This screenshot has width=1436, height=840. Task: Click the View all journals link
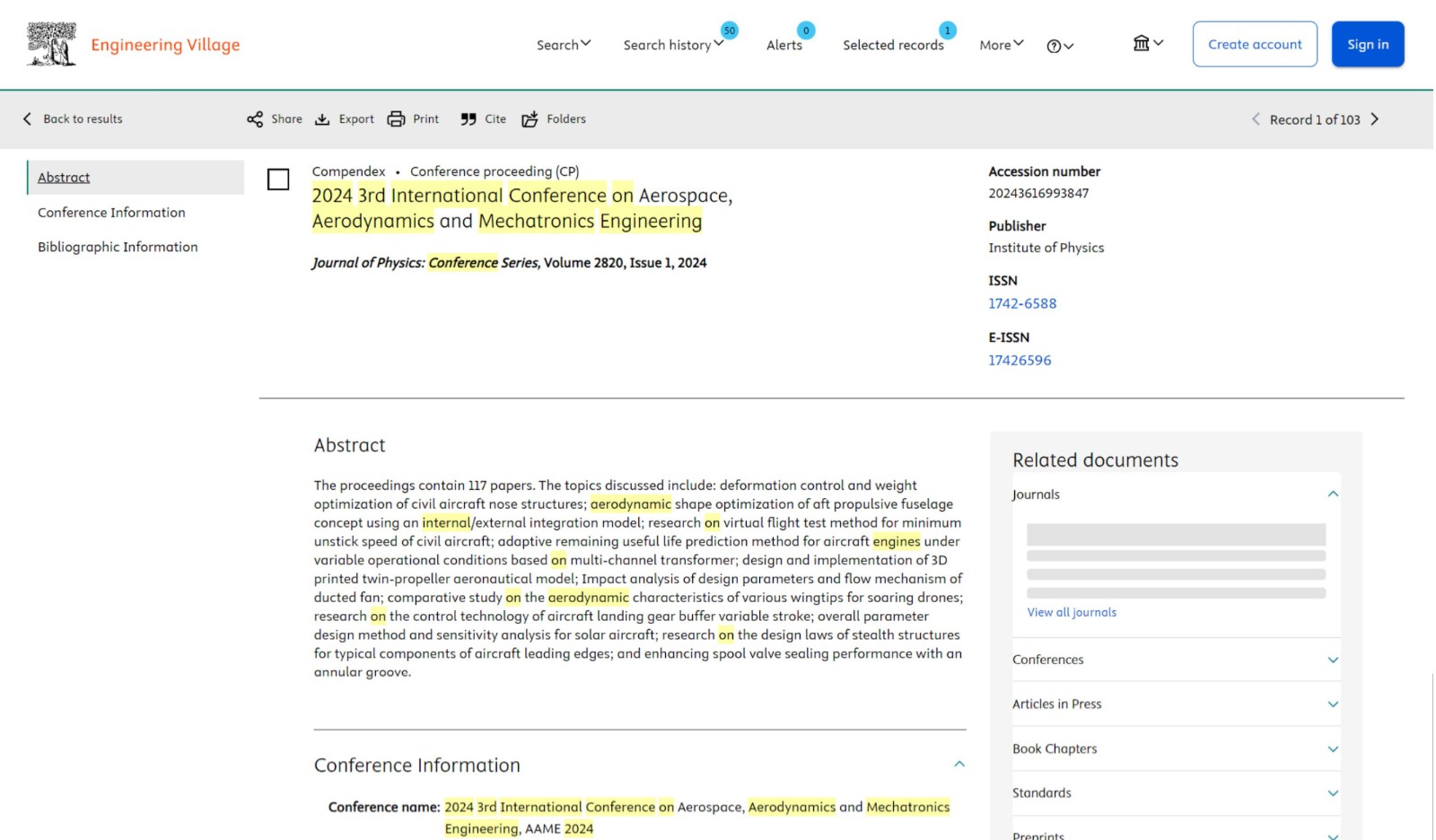[x=1072, y=612]
